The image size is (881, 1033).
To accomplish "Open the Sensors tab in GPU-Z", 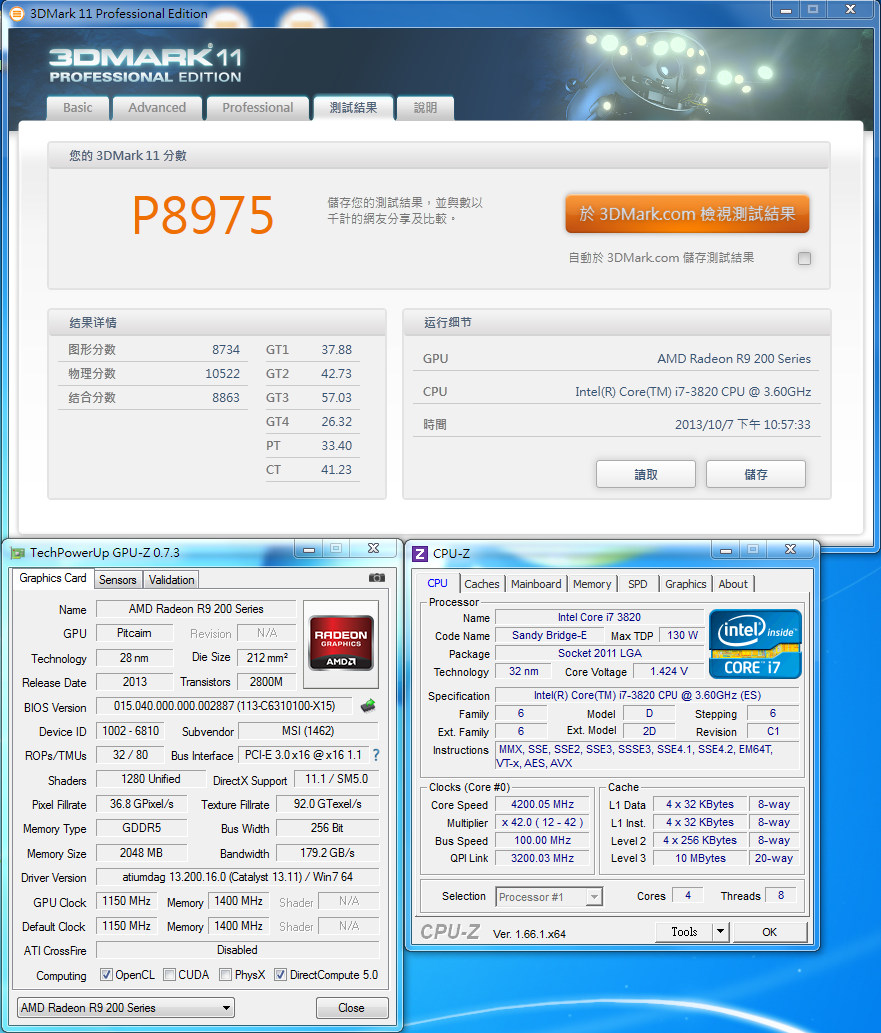I will [118, 579].
